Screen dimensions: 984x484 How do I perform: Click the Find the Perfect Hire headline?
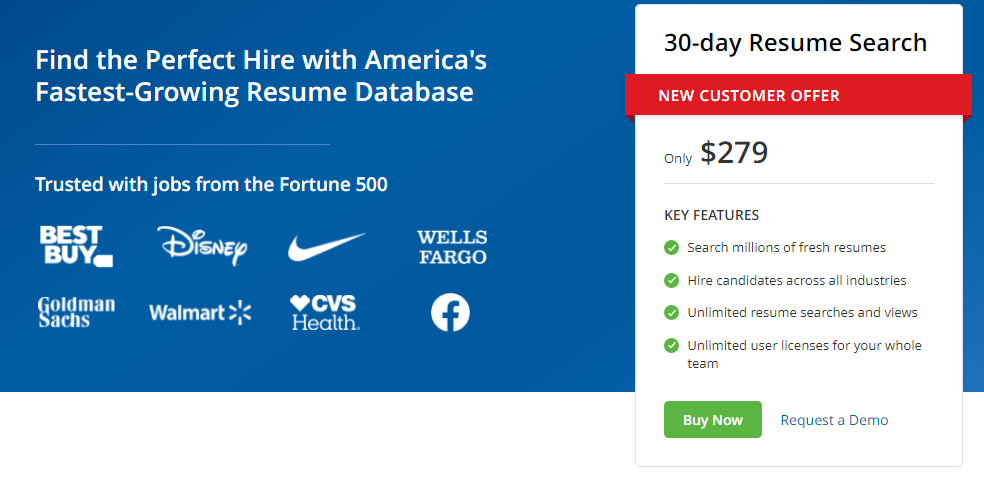tap(261, 76)
